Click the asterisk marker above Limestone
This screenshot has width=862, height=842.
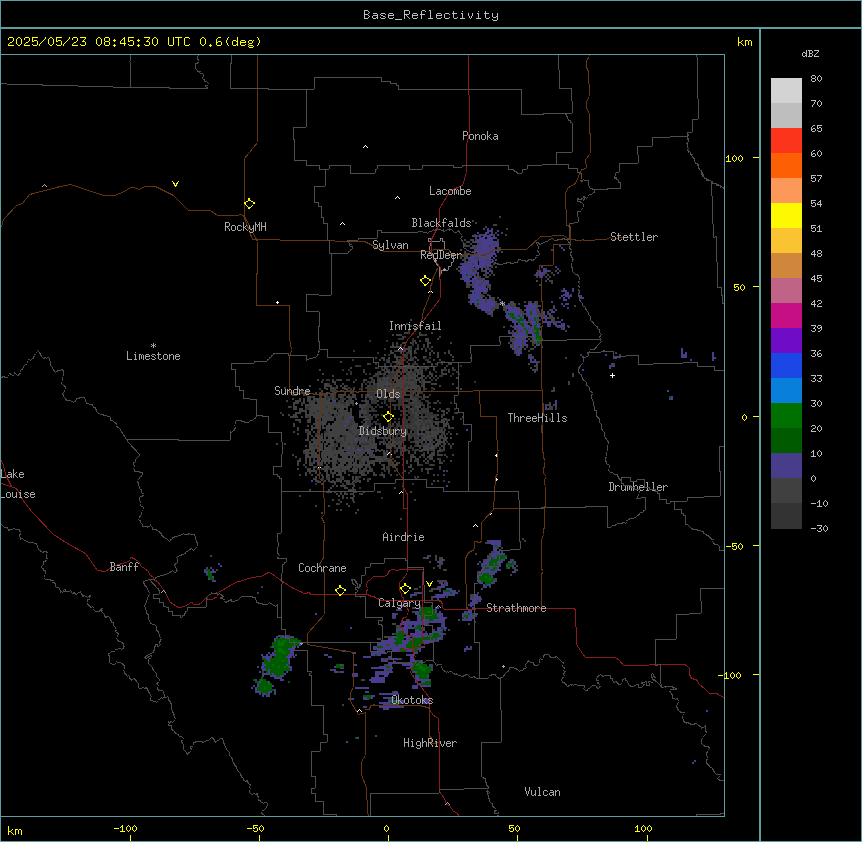point(153,346)
